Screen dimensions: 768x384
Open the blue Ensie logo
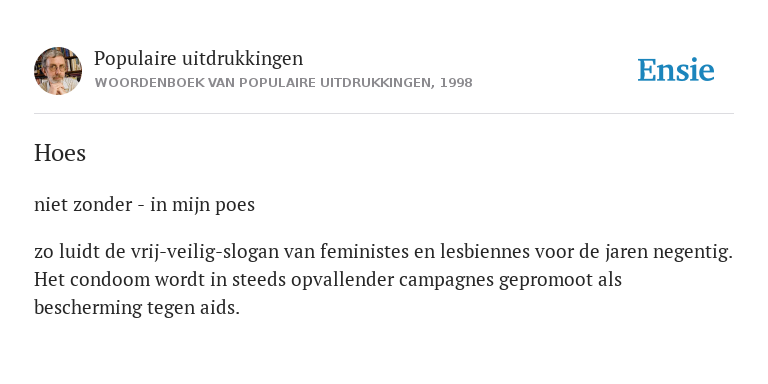[x=675, y=70]
